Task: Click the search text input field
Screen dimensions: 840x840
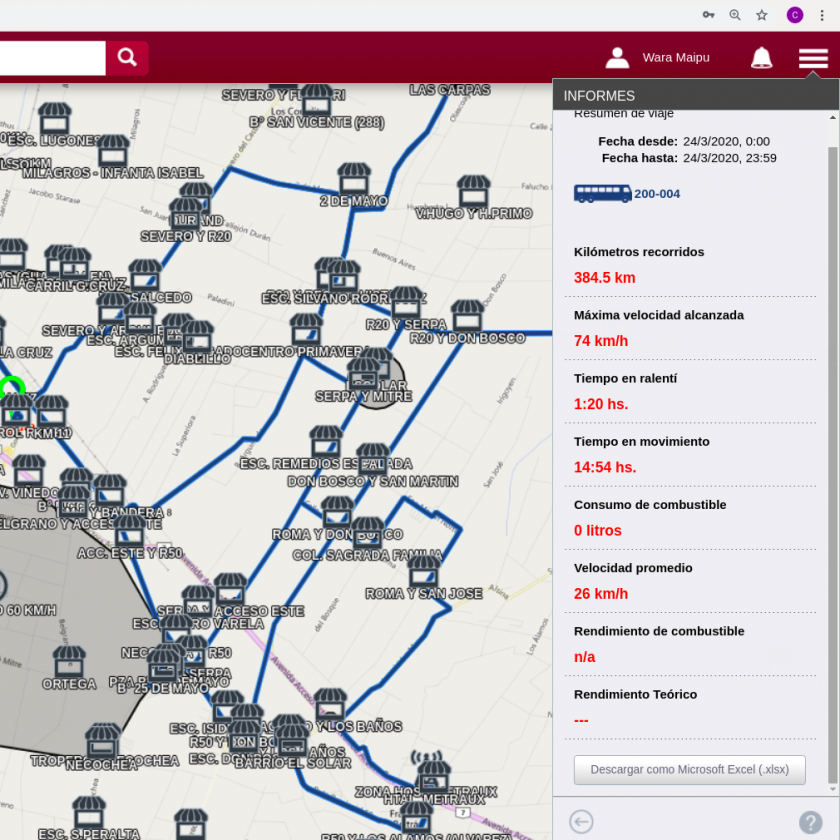Action: pyautogui.click(x=50, y=58)
